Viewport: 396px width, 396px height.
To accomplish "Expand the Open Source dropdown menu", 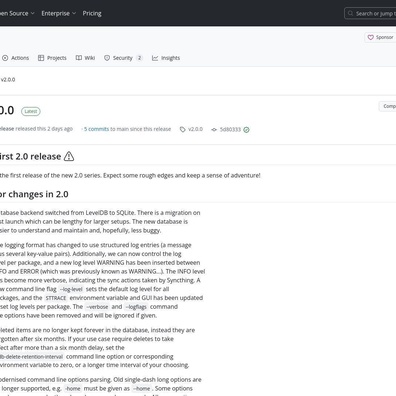I will coord(17,13).
